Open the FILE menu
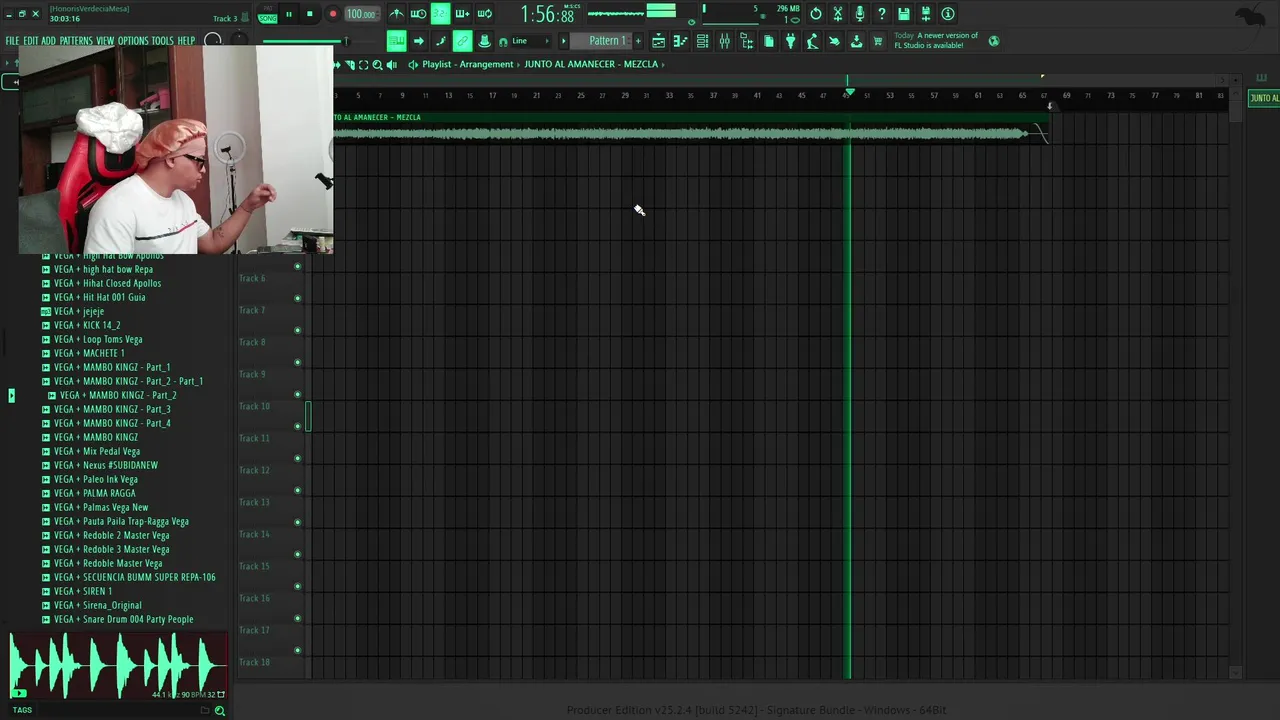 (12, 41)
